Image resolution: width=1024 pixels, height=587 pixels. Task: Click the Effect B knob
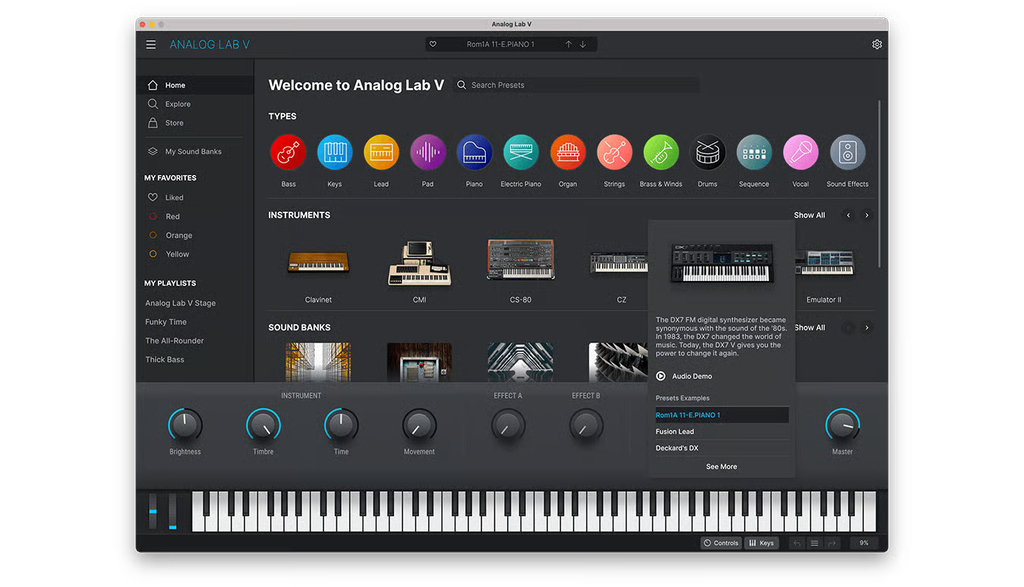[586, 425]
